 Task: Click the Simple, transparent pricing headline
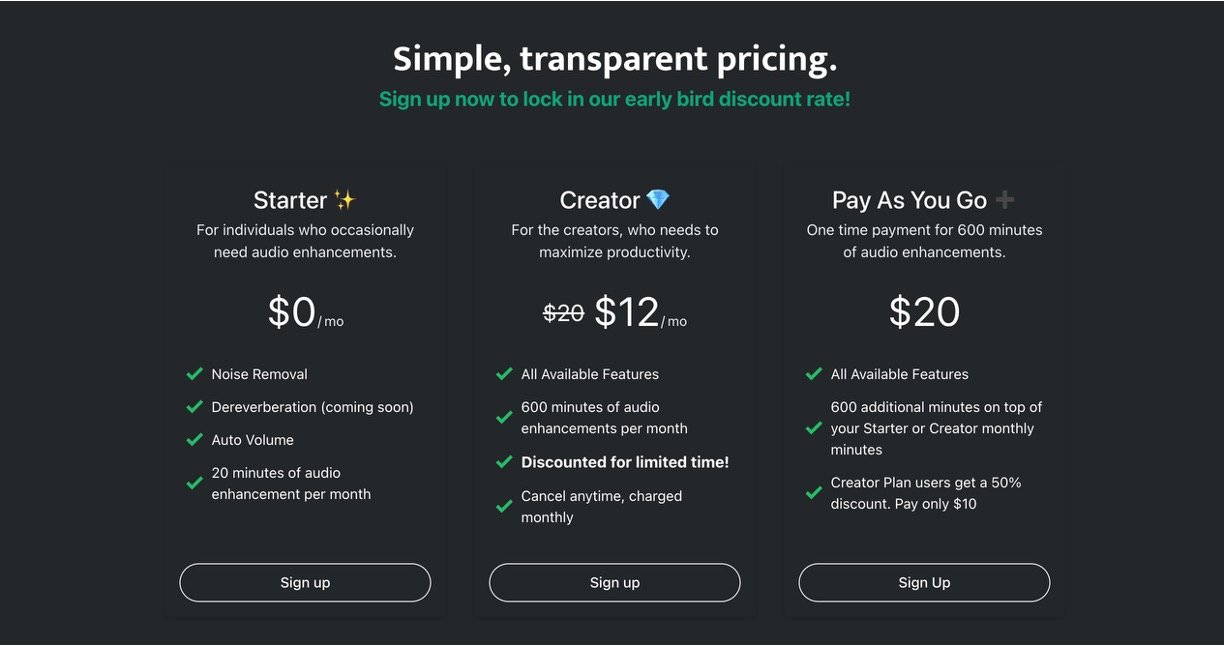point(615,59)
